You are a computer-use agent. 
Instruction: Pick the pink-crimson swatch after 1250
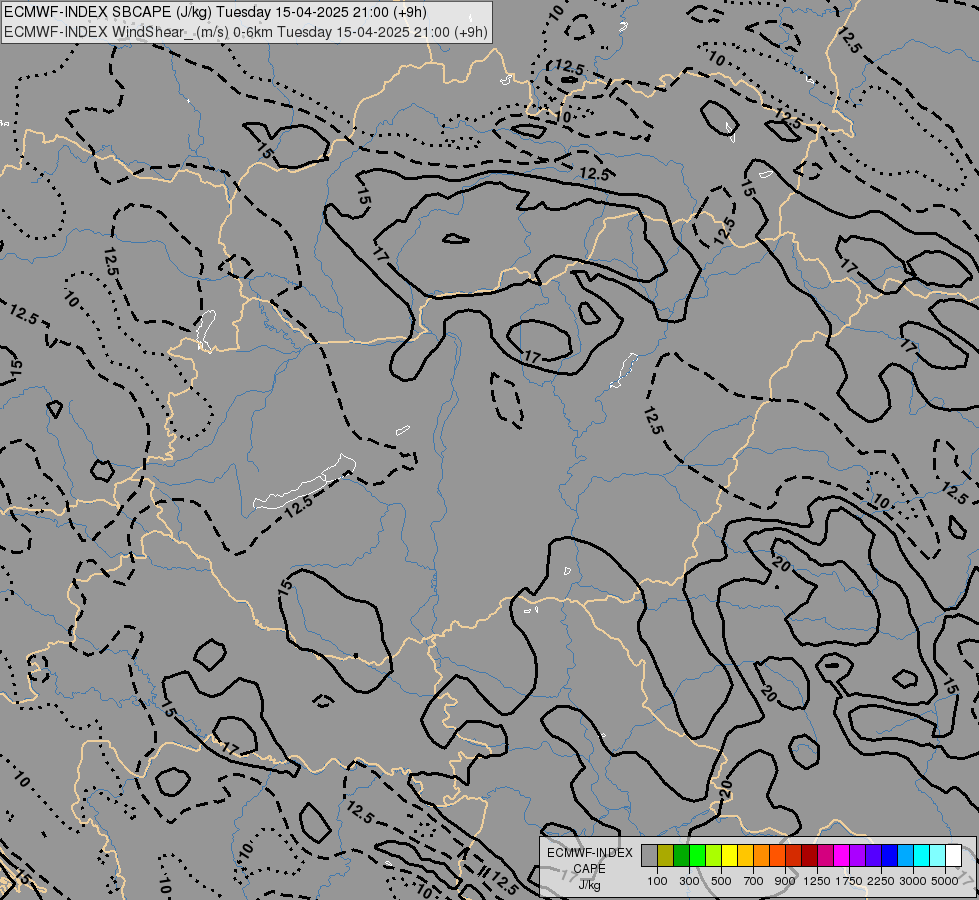[825, 856]
